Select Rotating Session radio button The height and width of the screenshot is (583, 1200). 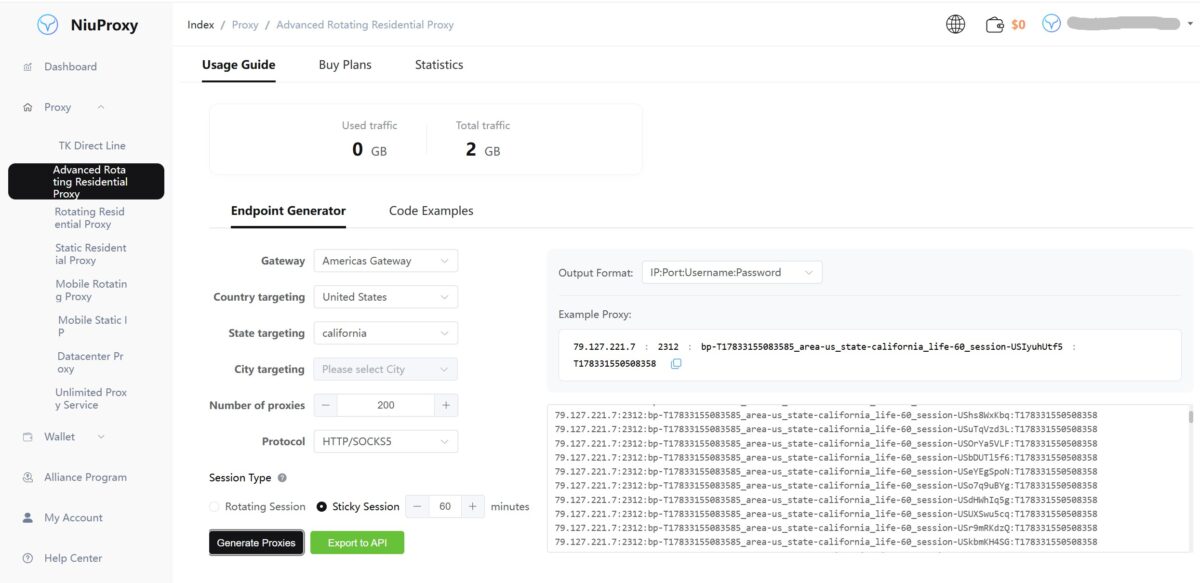214,507
